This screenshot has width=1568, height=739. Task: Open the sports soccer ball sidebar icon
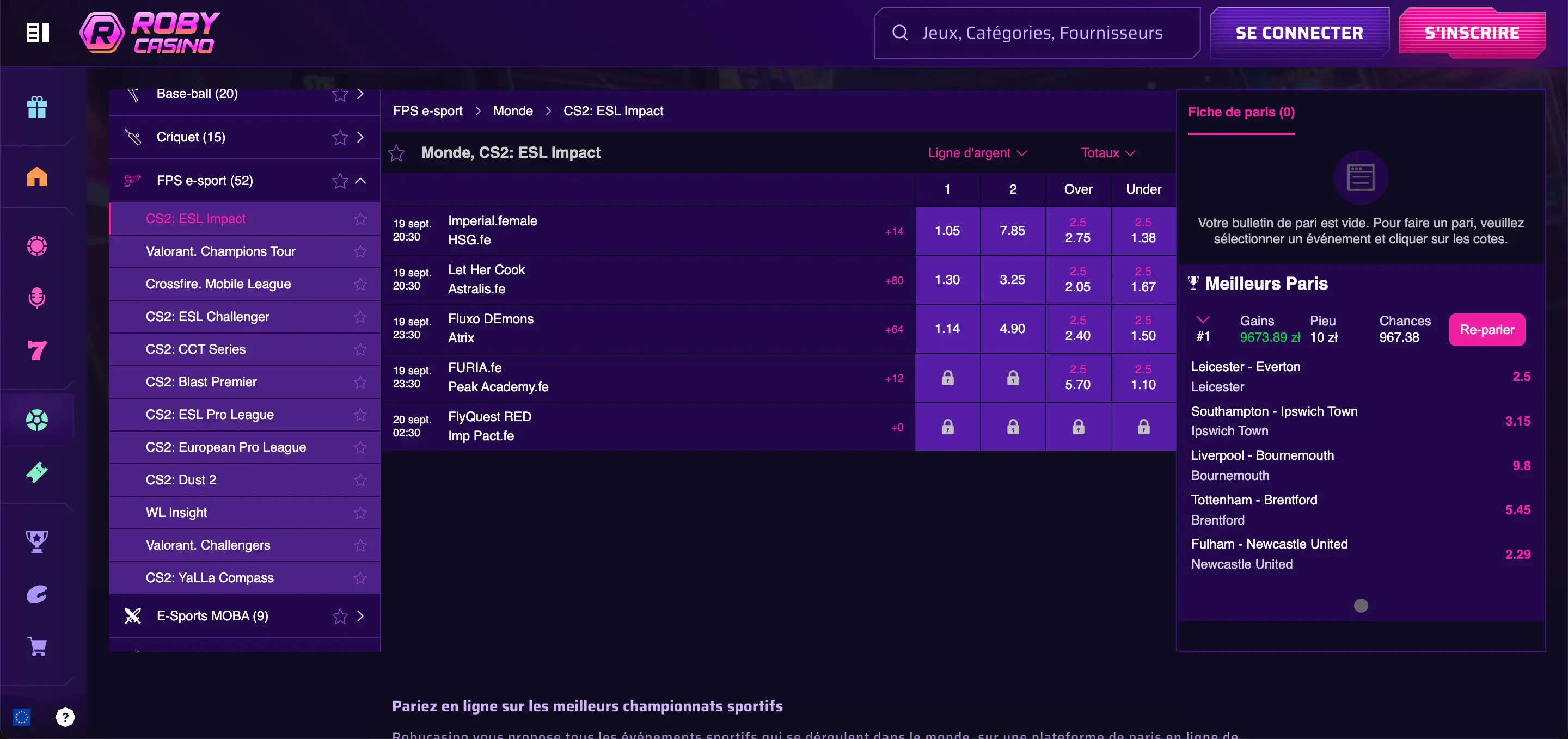[37, 420]
